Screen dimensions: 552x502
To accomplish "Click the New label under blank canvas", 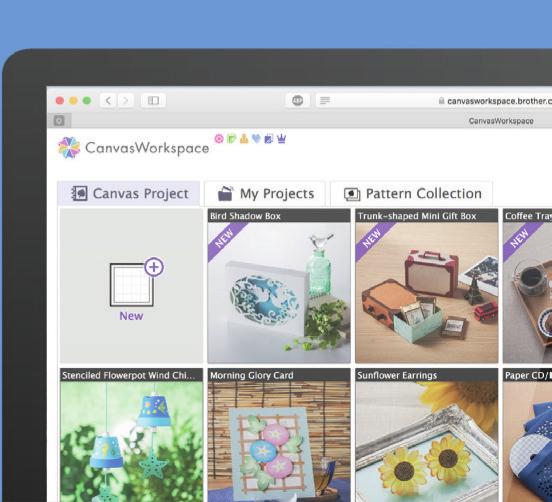I will pyautogui.click(x=131, y=316).
